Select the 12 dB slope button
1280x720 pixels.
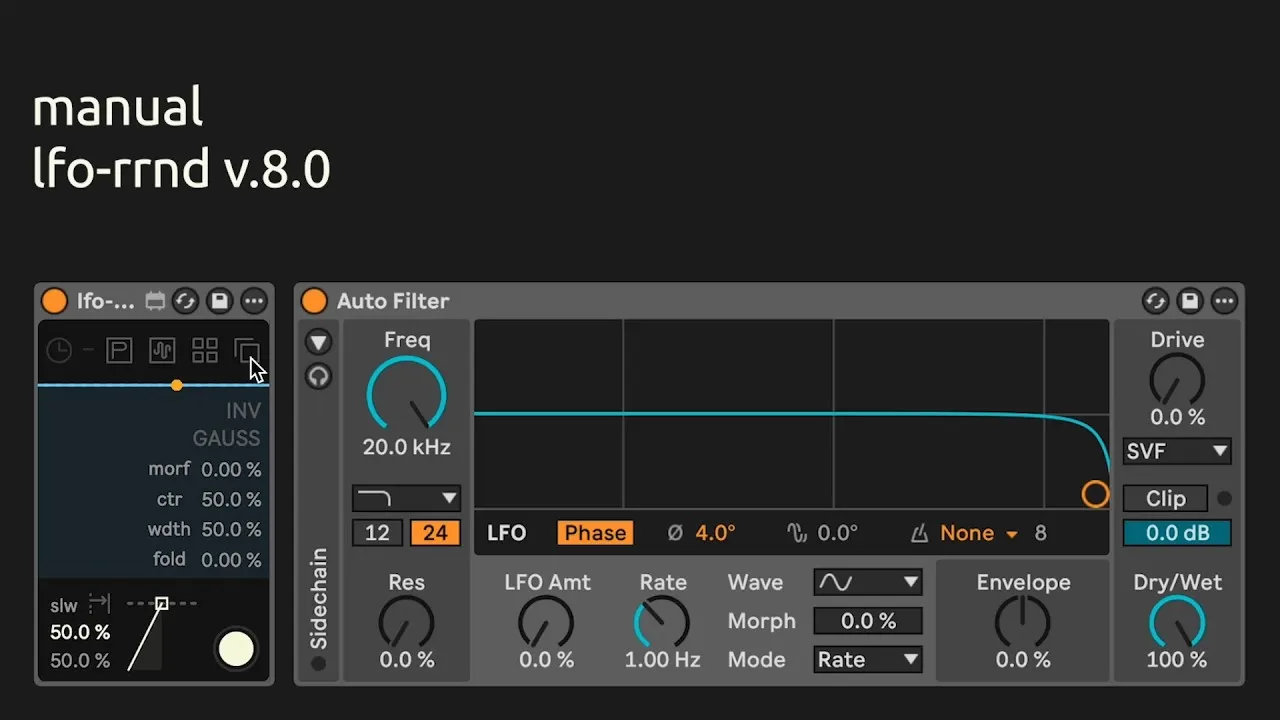point(377,533)
